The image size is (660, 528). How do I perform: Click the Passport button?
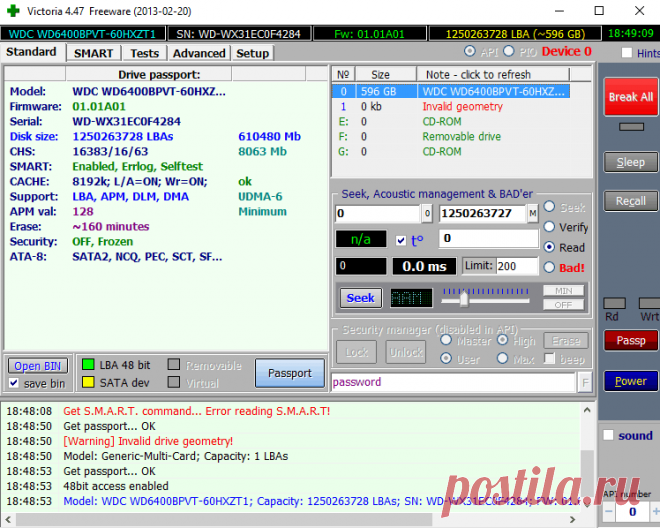[289, 373]
